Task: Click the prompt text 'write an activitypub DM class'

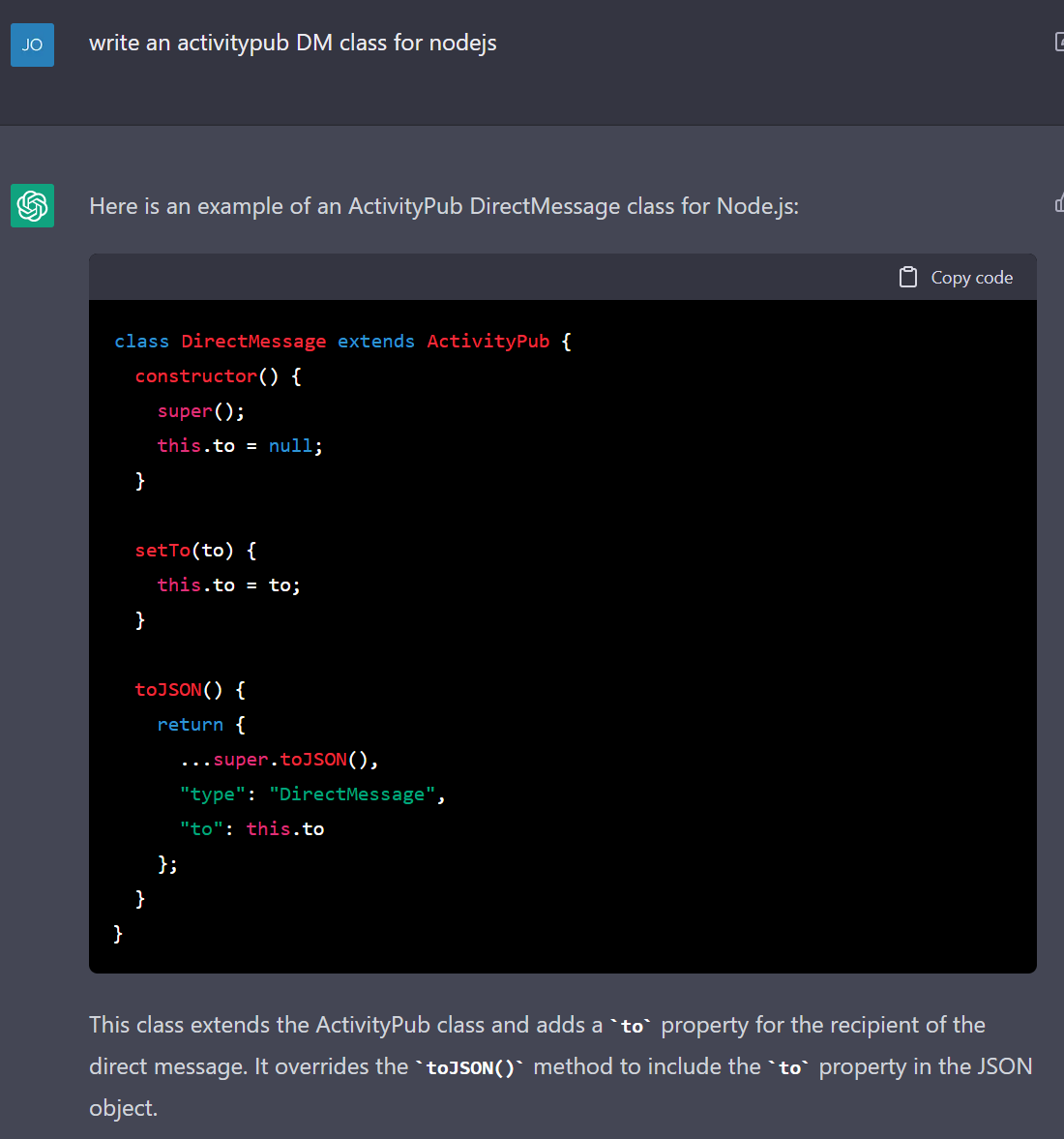Action: (239, 43)
